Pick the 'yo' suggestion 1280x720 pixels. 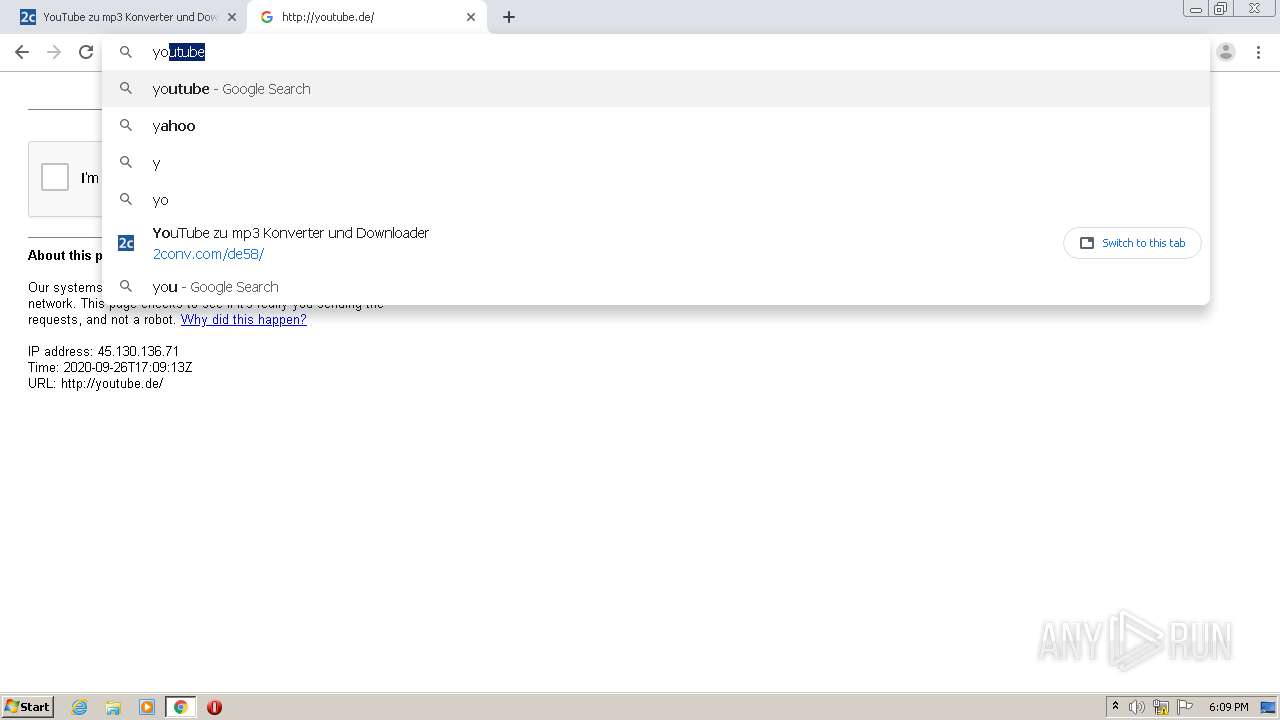click(656, 200)
